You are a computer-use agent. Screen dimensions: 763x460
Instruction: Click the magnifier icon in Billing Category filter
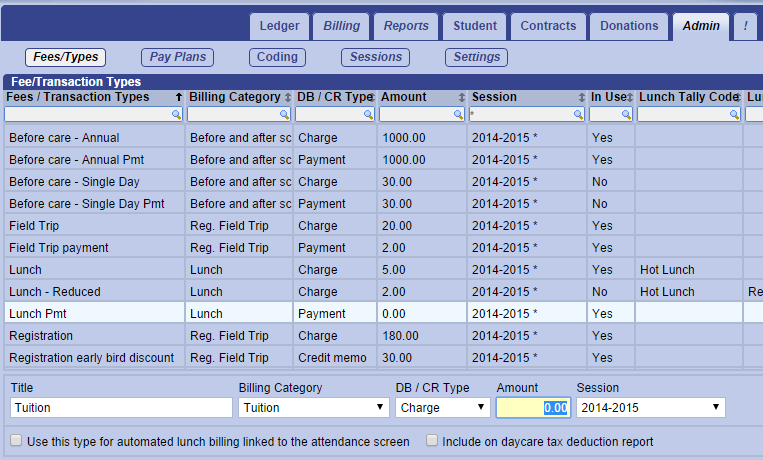[x=285, y=115]
